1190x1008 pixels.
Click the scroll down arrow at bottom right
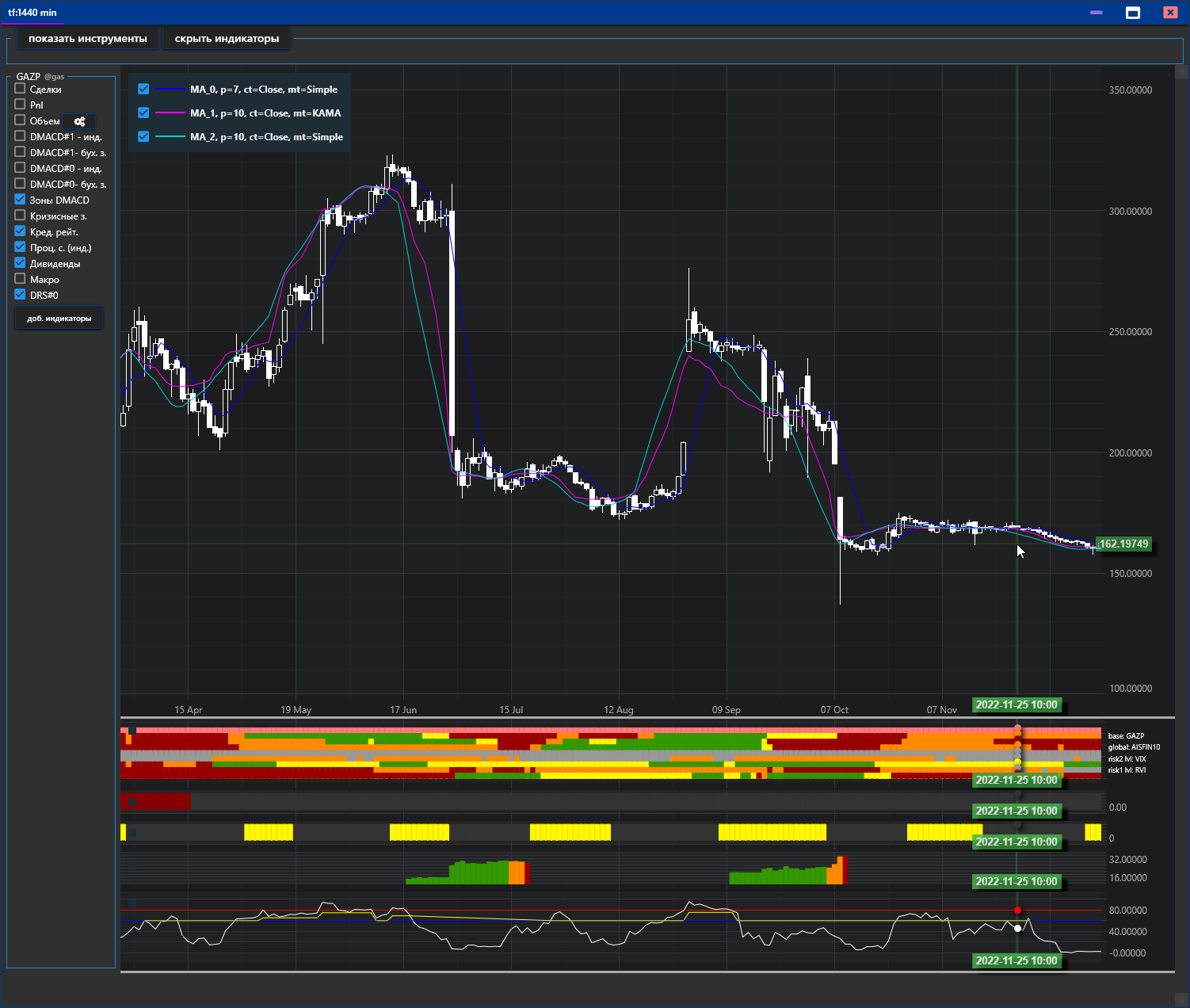1180,1000
